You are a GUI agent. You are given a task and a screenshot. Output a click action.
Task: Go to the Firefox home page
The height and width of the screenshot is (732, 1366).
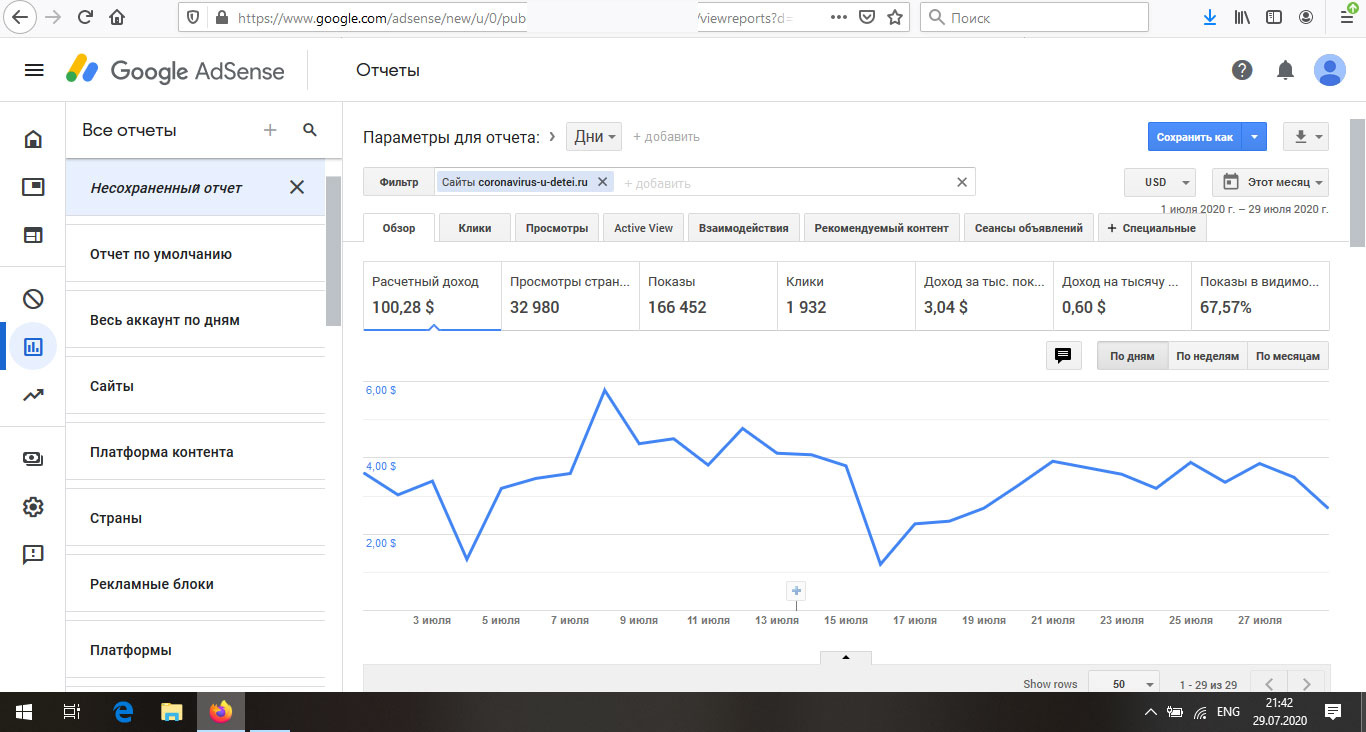(x=117, y=17)
